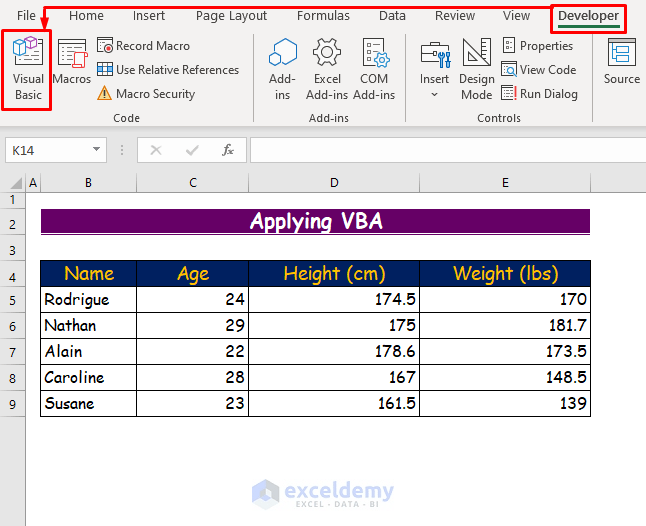646x526 pixels.
Task: Start Record Macro
Action: coord(144,46)
